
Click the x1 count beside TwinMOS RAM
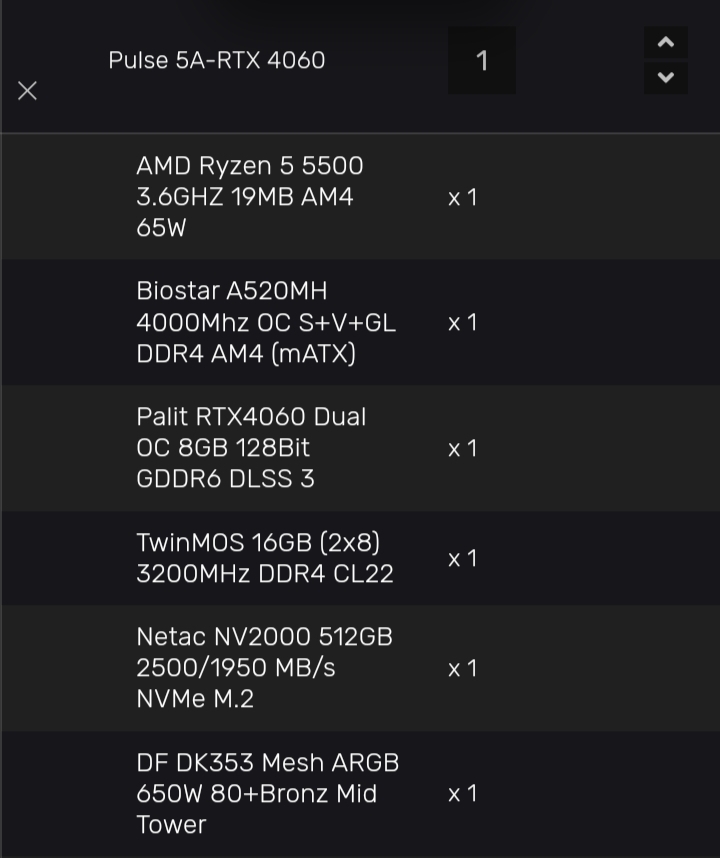463,559
